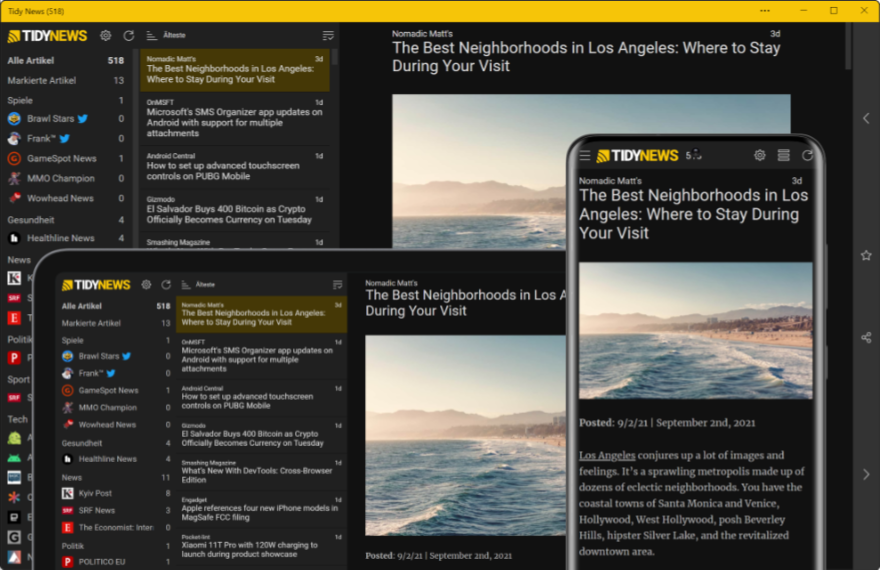Go to previous article with left chevron
This screenshot has height=570, width=880.
coord(866,118)
